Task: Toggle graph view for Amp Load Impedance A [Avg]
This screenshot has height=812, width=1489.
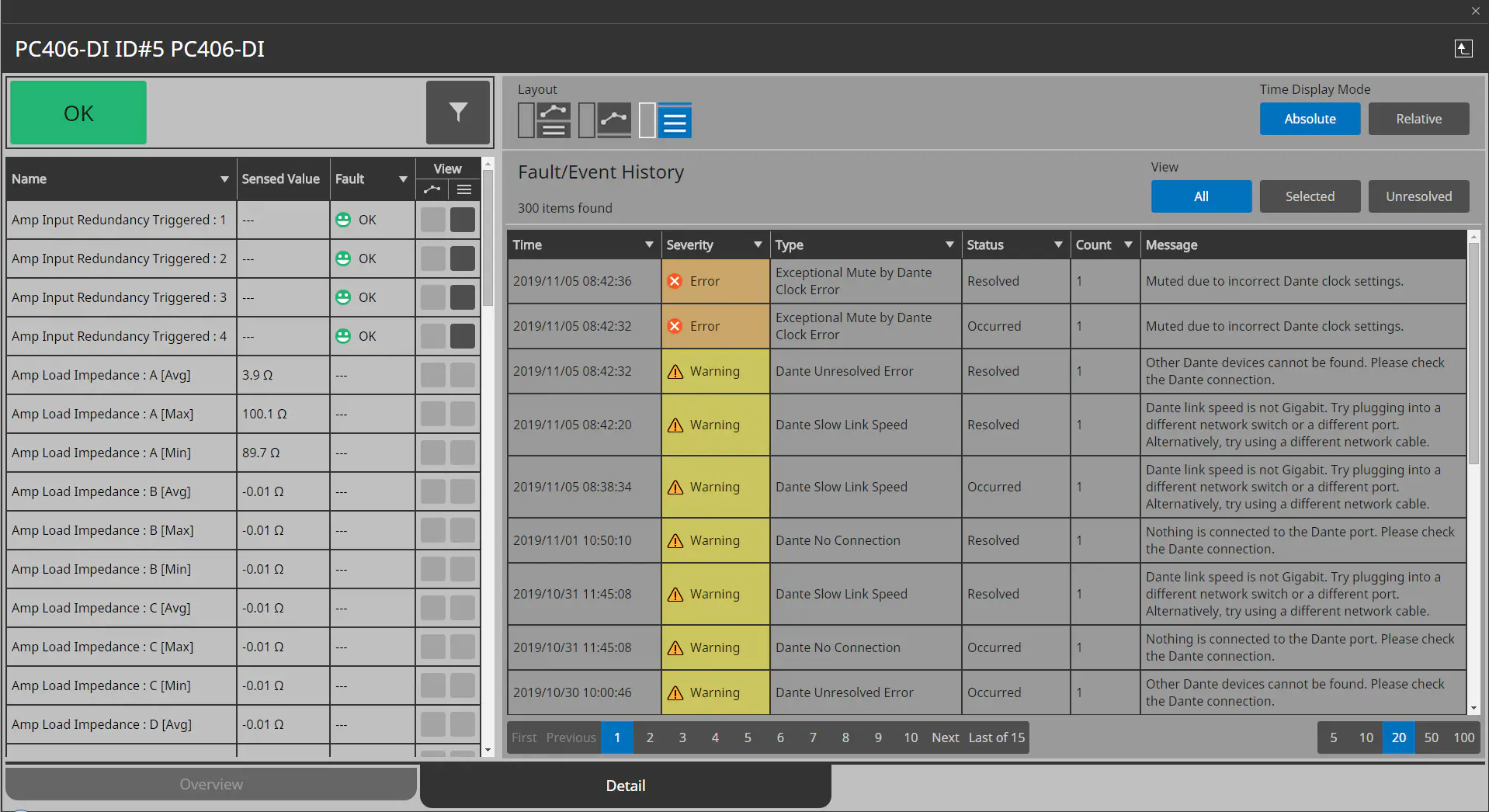Action: (432, 375)
